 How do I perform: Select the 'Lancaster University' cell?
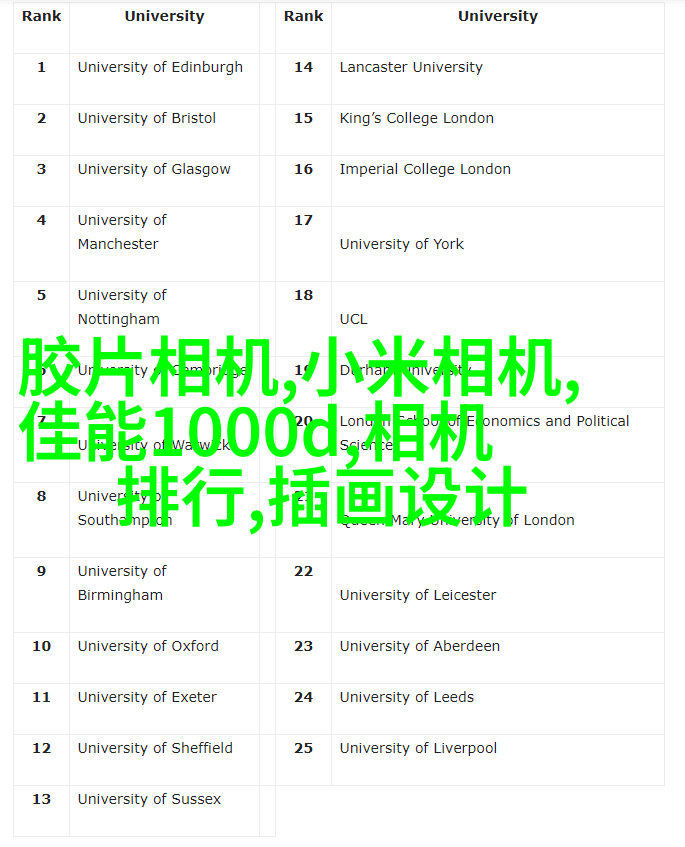pyautogui.click(x=498, y=79)
